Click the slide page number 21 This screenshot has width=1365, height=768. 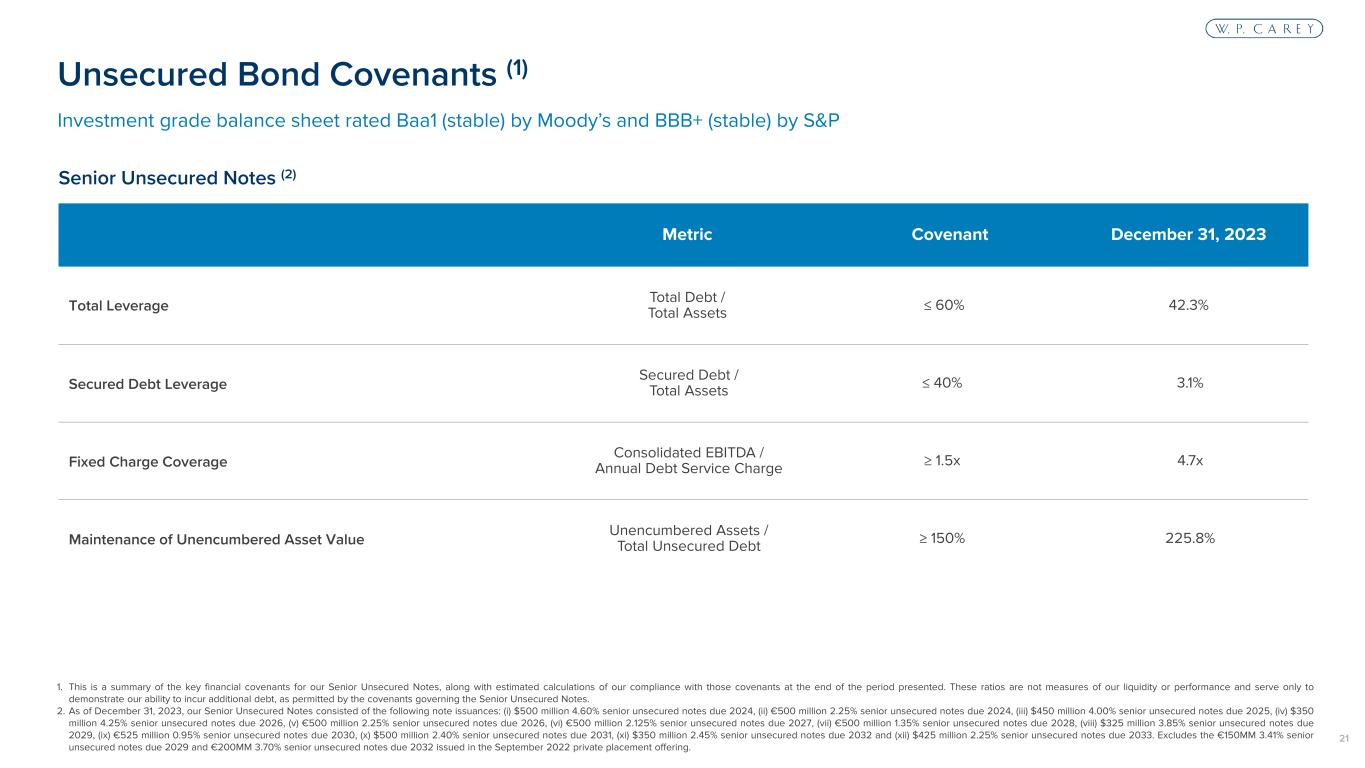[x=1343, y=738]
